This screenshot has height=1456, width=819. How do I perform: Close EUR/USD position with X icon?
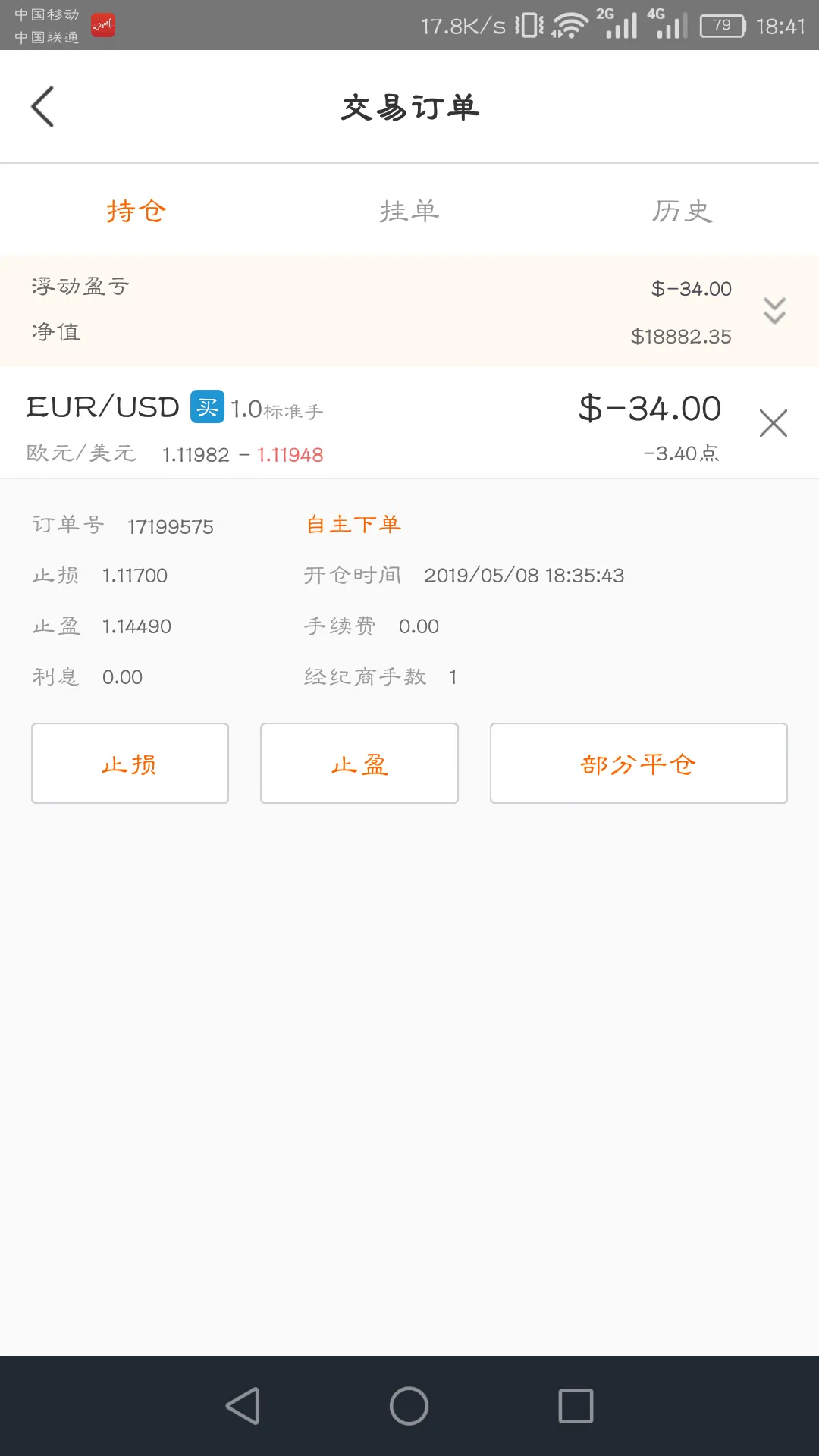[773, 423]
